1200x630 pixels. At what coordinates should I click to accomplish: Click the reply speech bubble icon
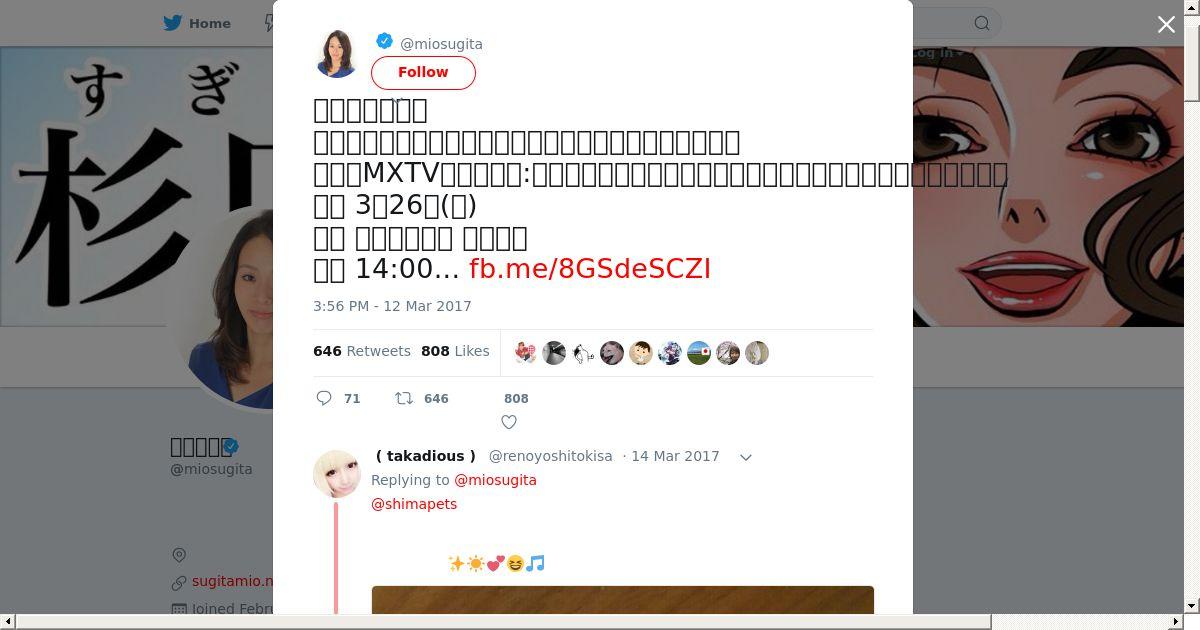click(324, 398)
